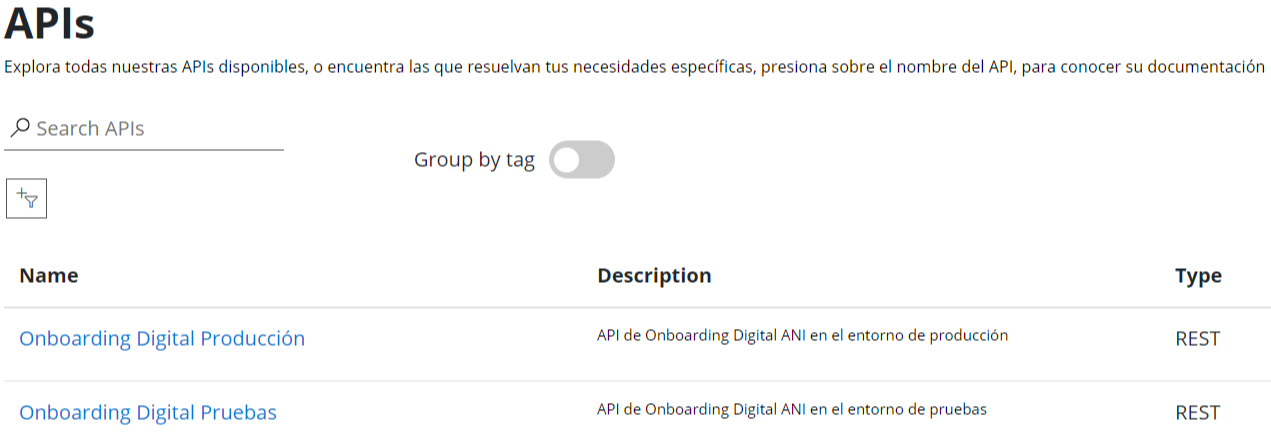Viewport: 1271px width, 443px height.
Task: Enable the Group by tag switch
Action: [581, 160]
